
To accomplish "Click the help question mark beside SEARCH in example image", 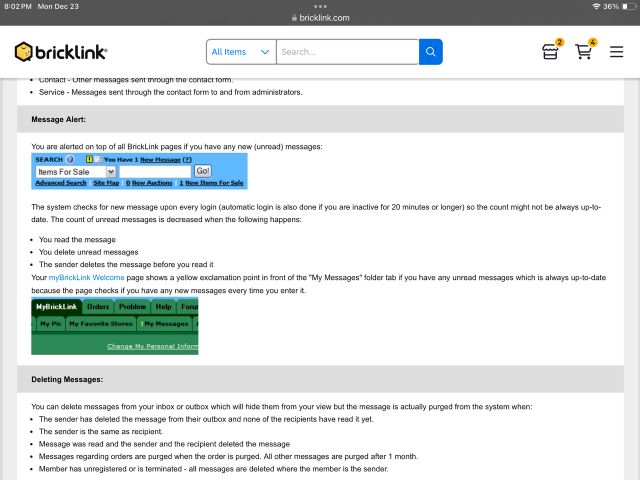I will 70,159.
